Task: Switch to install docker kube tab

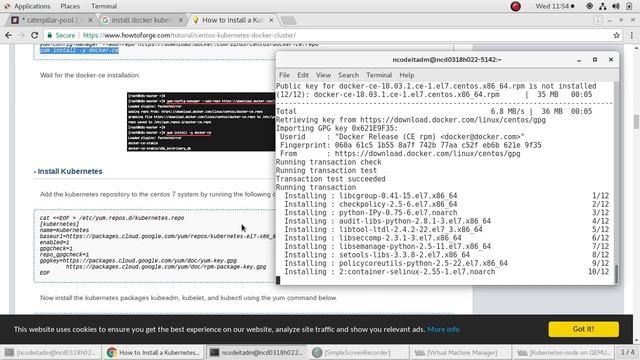Action: click(141, 20)
